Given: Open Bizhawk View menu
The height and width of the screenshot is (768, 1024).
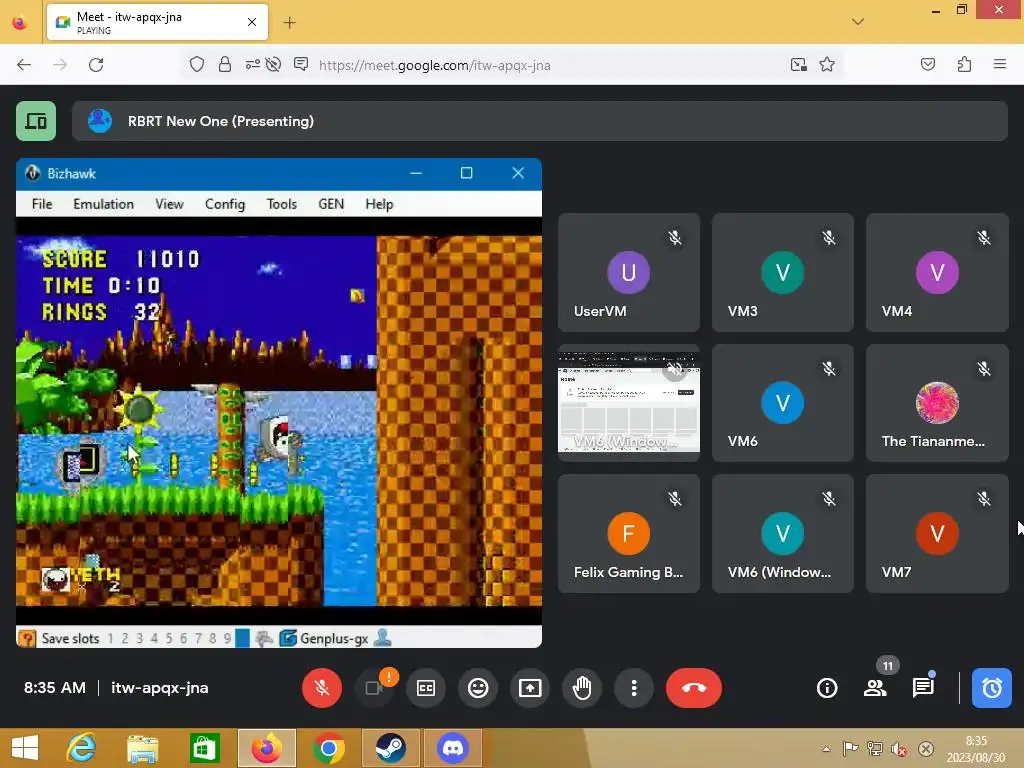Looking at the screenshot, I should pos(169,204).
